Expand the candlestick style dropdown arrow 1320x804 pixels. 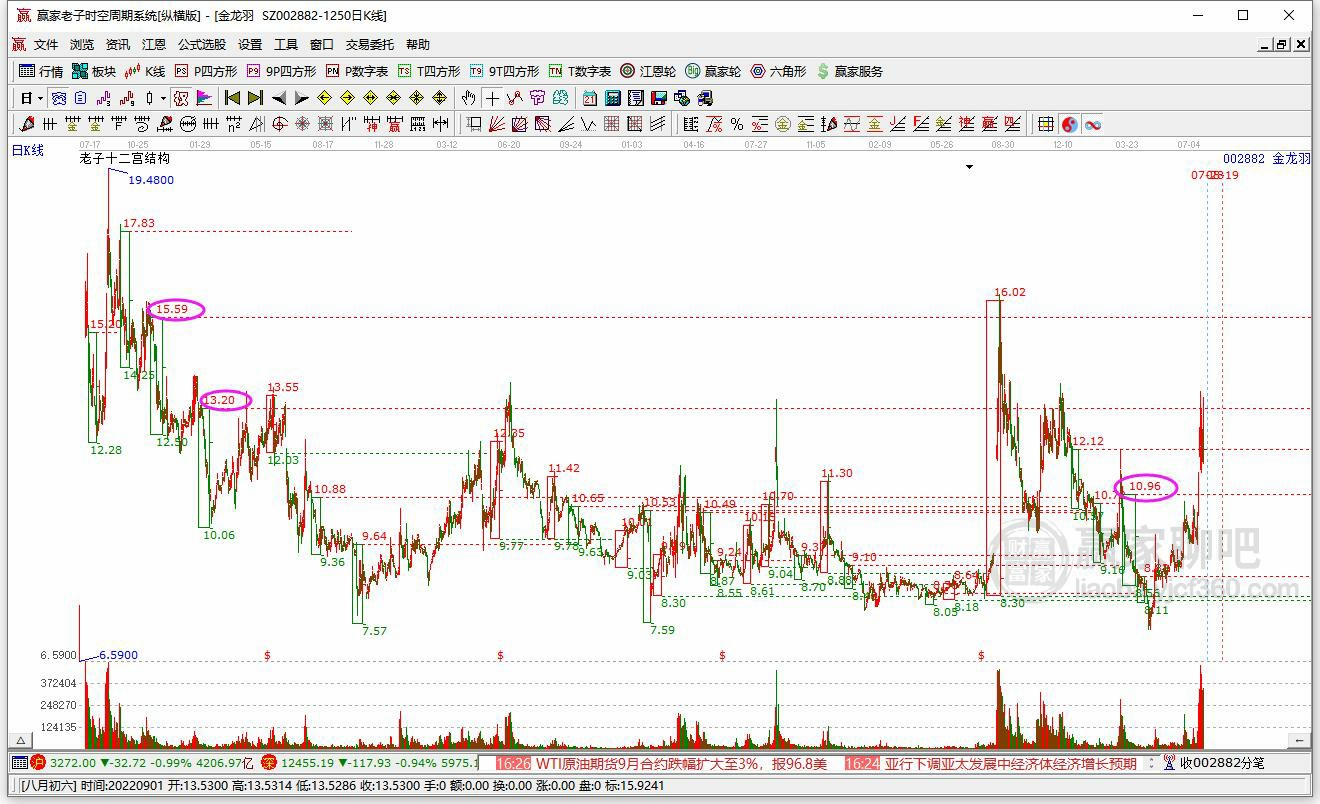(163, 98)
